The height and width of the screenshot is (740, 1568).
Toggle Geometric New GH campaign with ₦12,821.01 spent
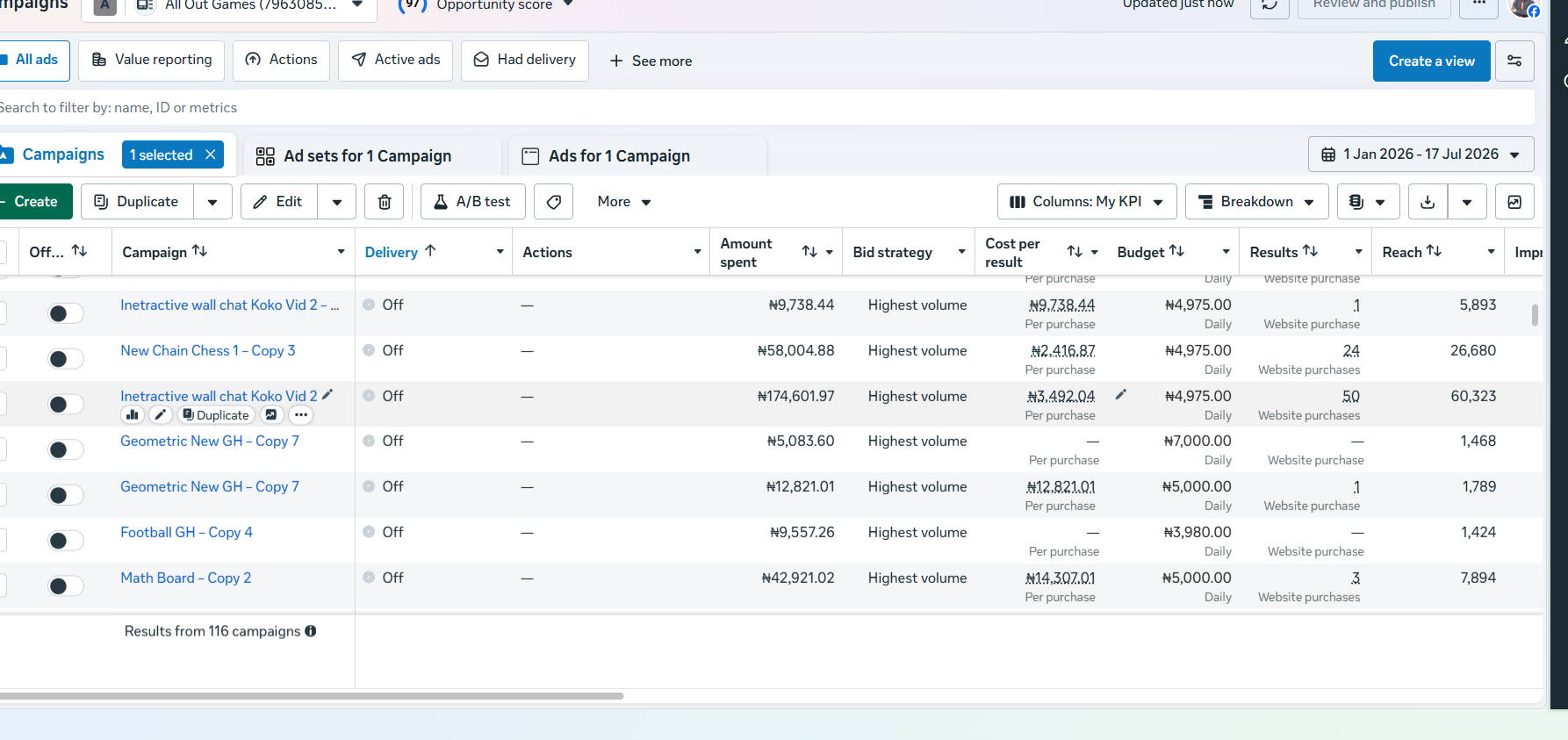66,495
